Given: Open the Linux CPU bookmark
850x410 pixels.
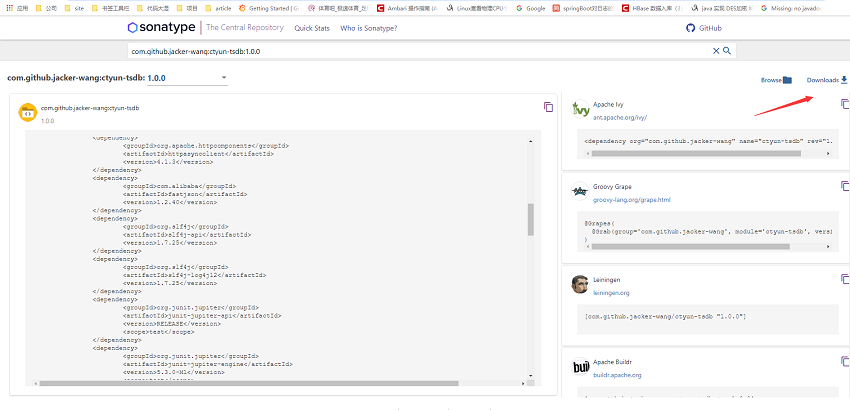Looking at the screenshot, I should [476, 8].
